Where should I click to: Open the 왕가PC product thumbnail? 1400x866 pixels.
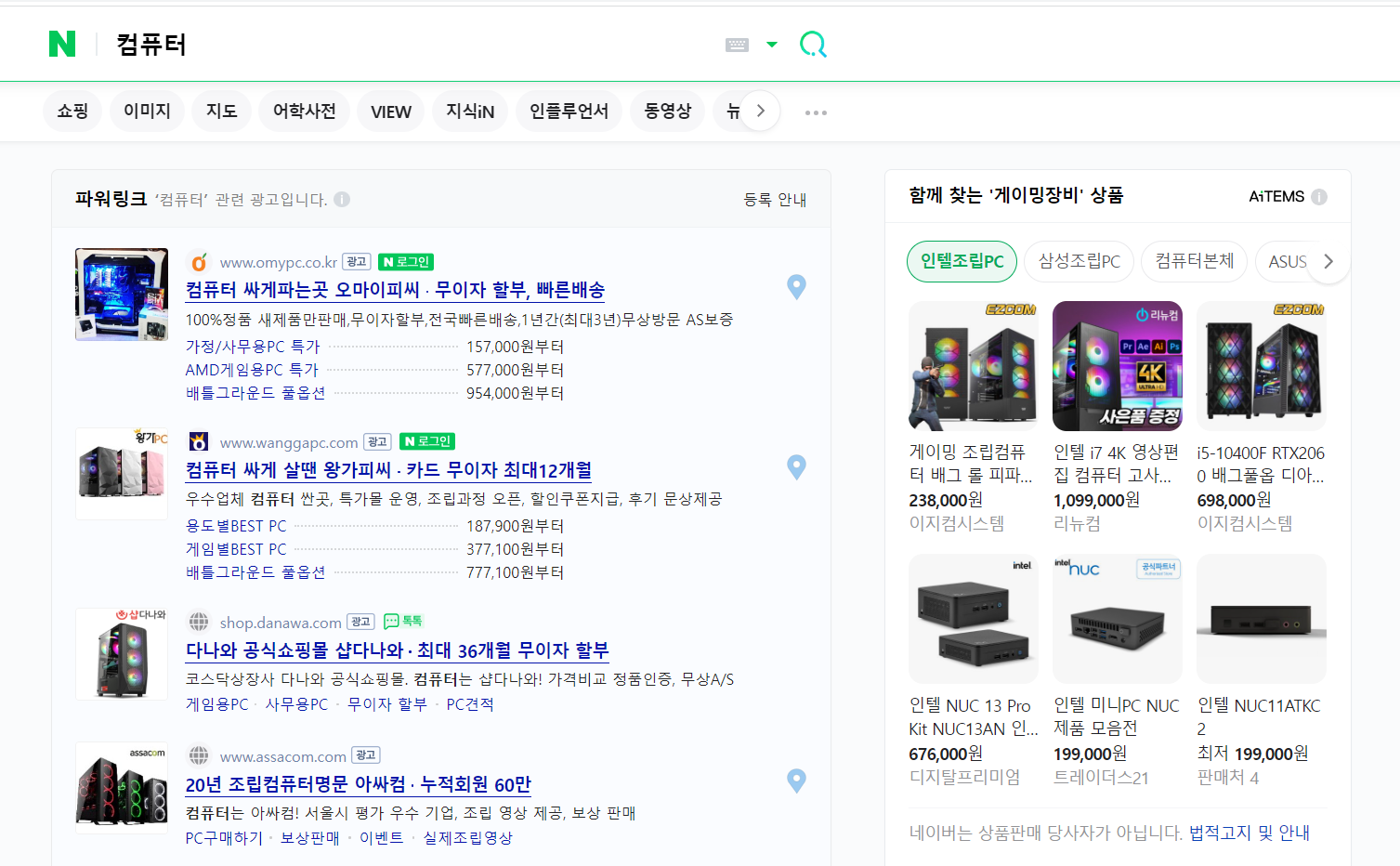click(x=122, y=474)
